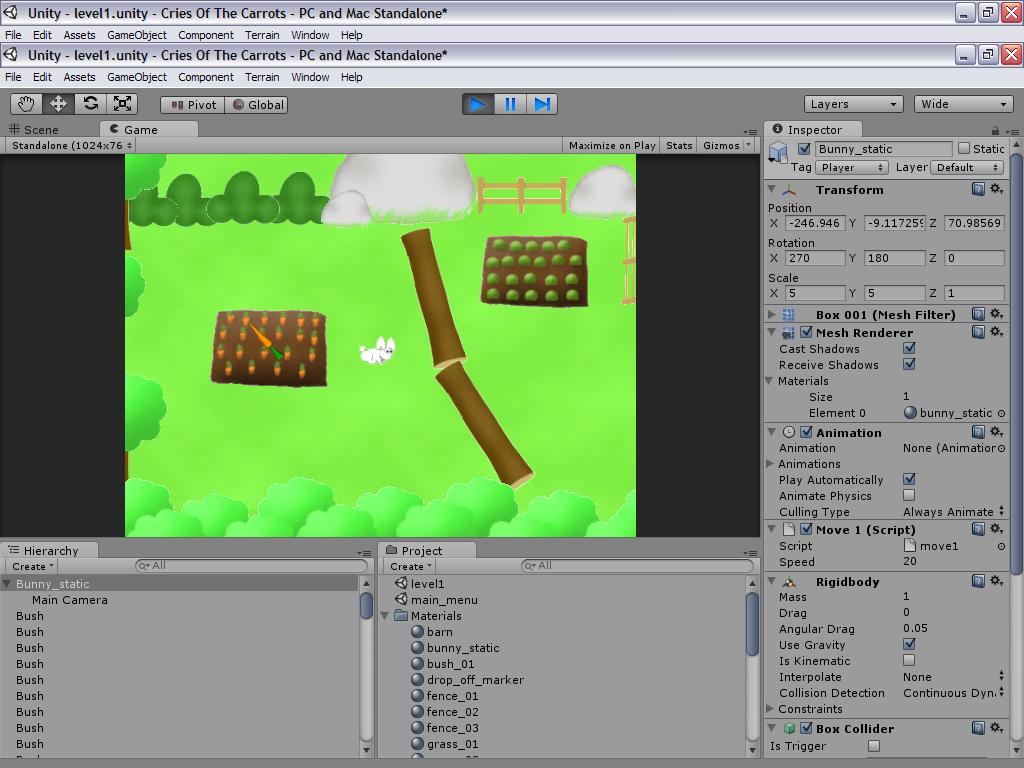1024x768 pixels.
Task: Select the Scale tool
Action: 122,104
